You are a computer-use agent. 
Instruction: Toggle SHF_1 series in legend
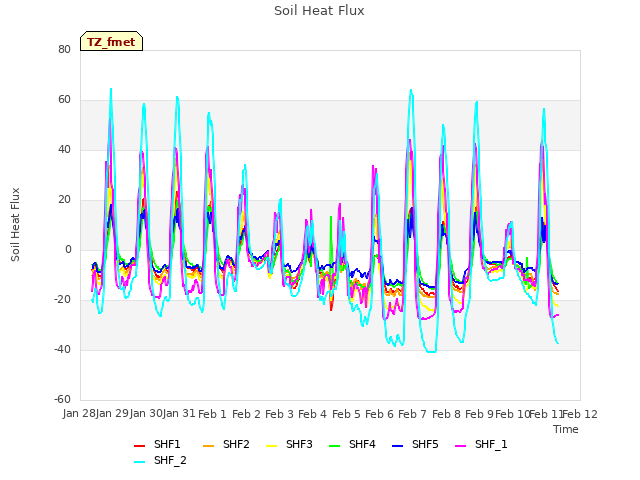[x=481, y=444]
